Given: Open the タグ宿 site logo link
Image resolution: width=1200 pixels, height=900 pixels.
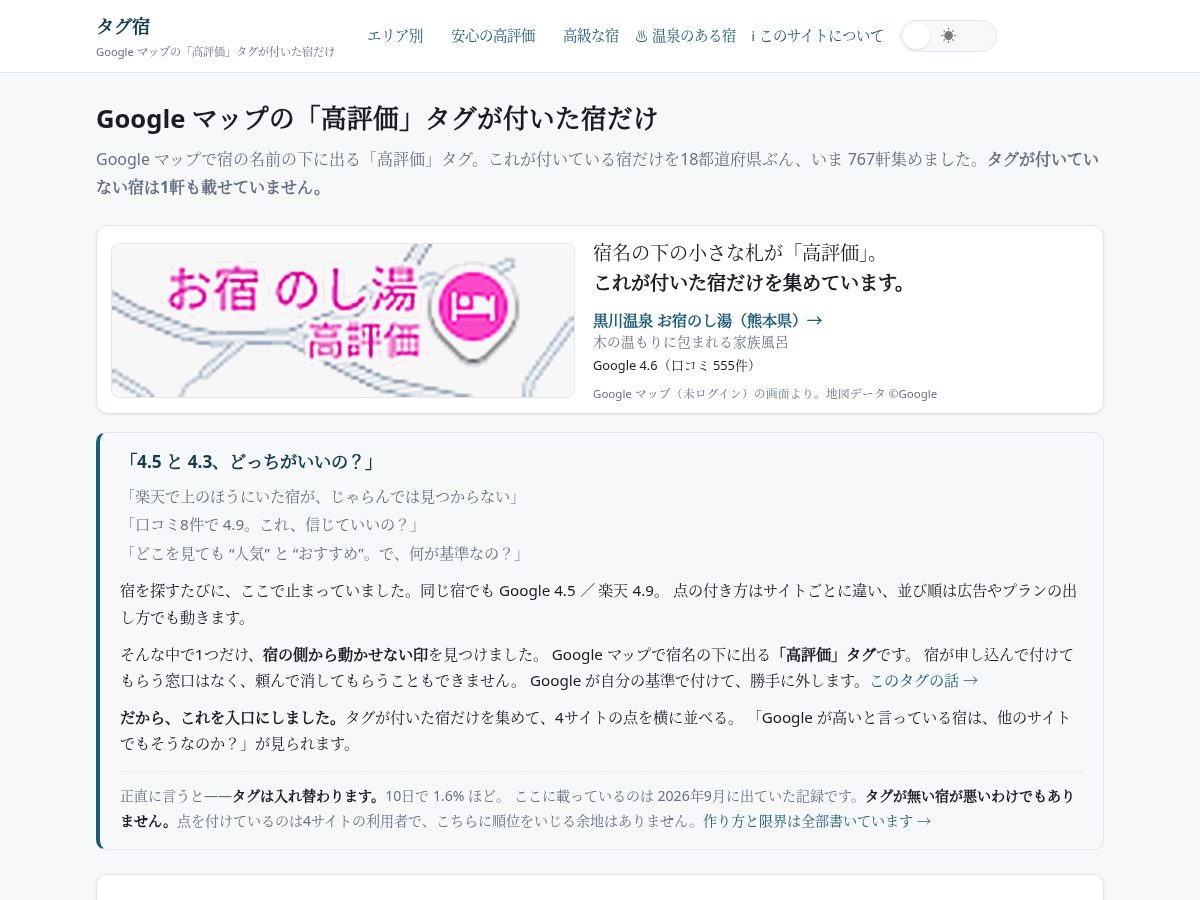Looking at the screenshot, I should pos(123,27).
